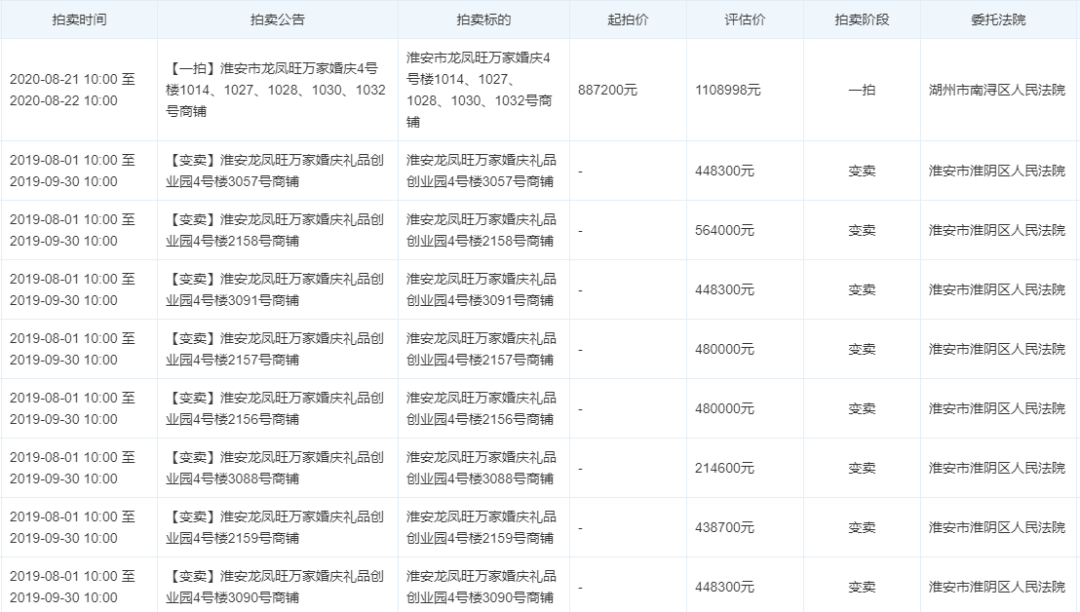This screenshot has width=1080, height=612.
Task: Click 淮安市淮阴区人民法院 in the 2158号商铺 row
Action: coord(997,231)
